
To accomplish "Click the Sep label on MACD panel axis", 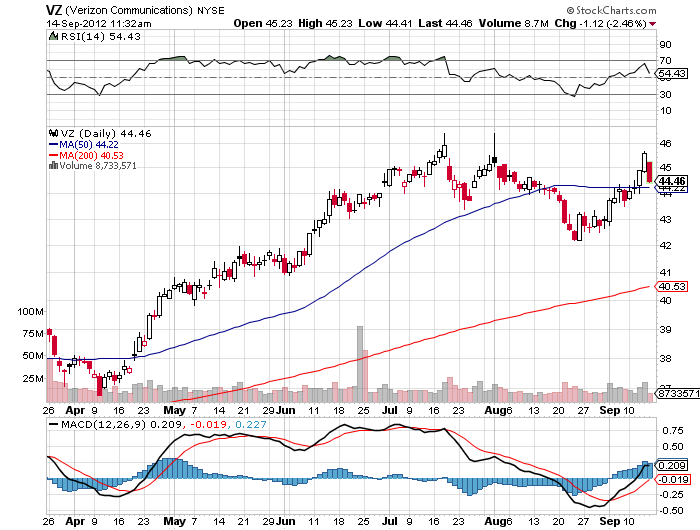I will click(x=609, y=521).
